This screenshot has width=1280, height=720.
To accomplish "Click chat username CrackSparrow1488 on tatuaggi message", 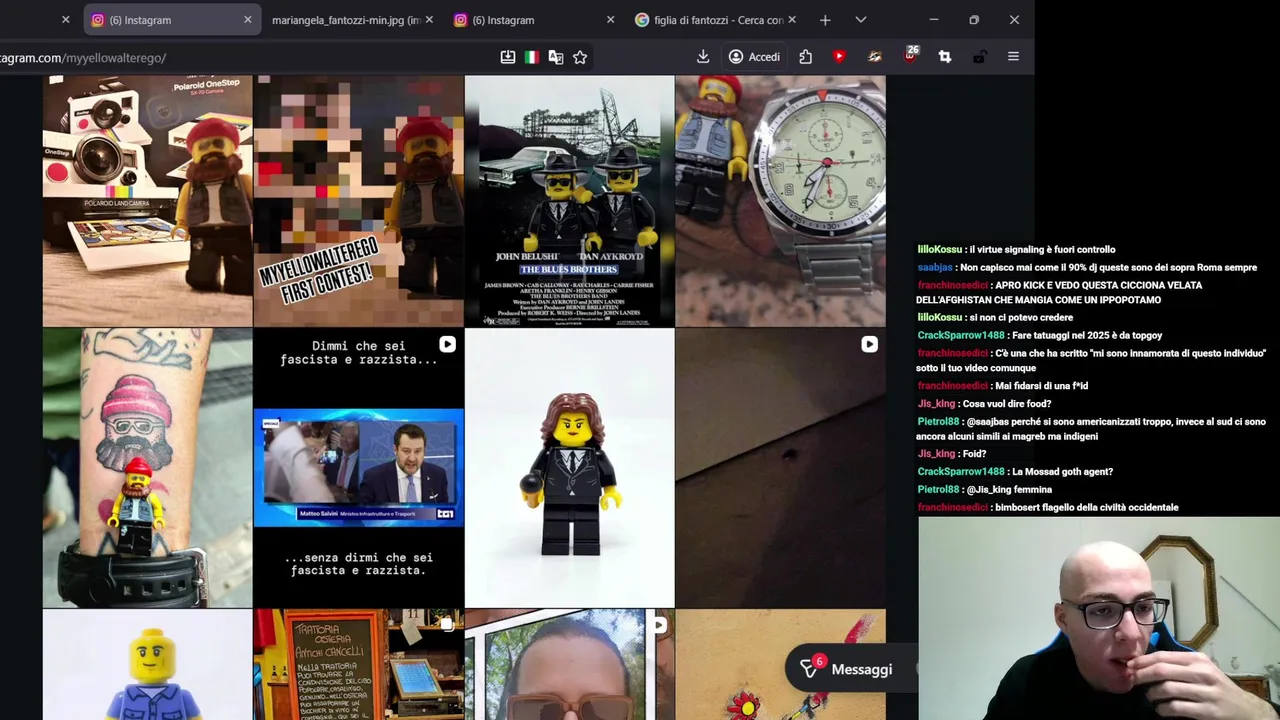I will (960, 336).
